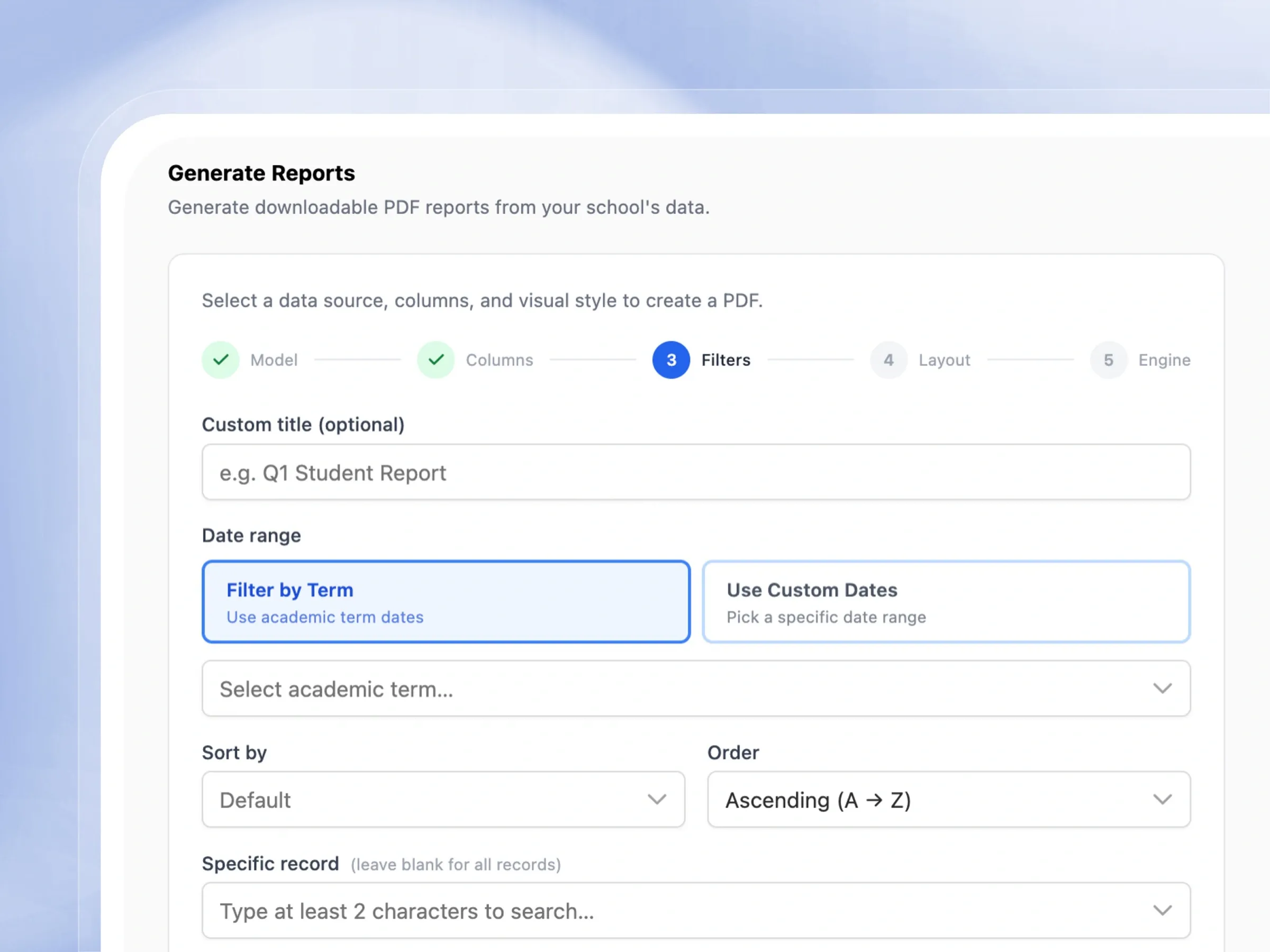1270x952 pixels.
Task: Click the chevron in Order field
Action: 1162,799
